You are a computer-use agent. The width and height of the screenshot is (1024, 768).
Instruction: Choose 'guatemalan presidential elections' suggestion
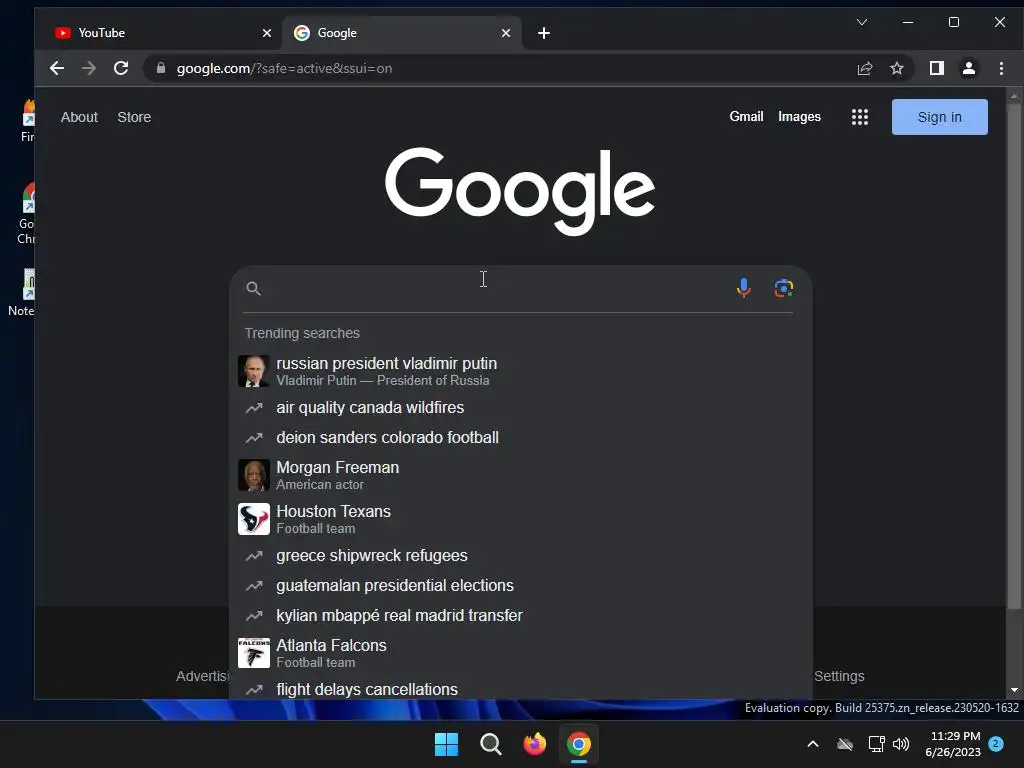(x=520, y=586)
